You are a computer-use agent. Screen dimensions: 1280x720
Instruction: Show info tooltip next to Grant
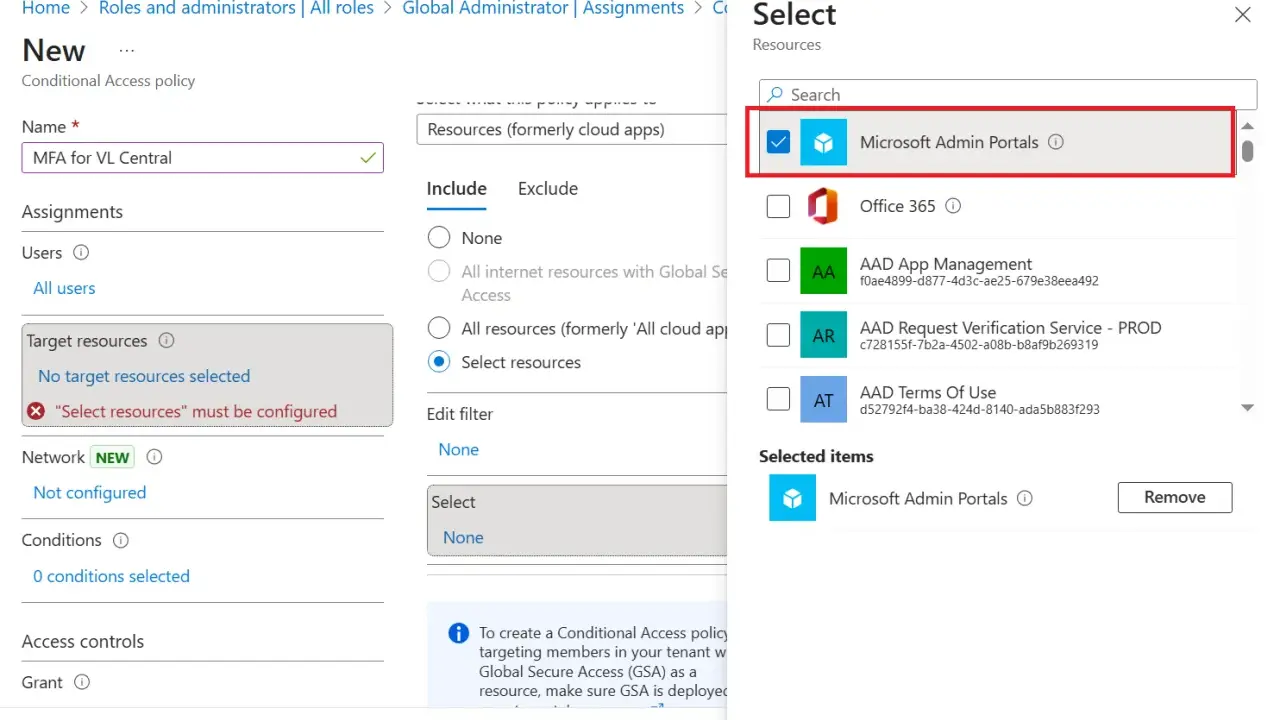82,682
